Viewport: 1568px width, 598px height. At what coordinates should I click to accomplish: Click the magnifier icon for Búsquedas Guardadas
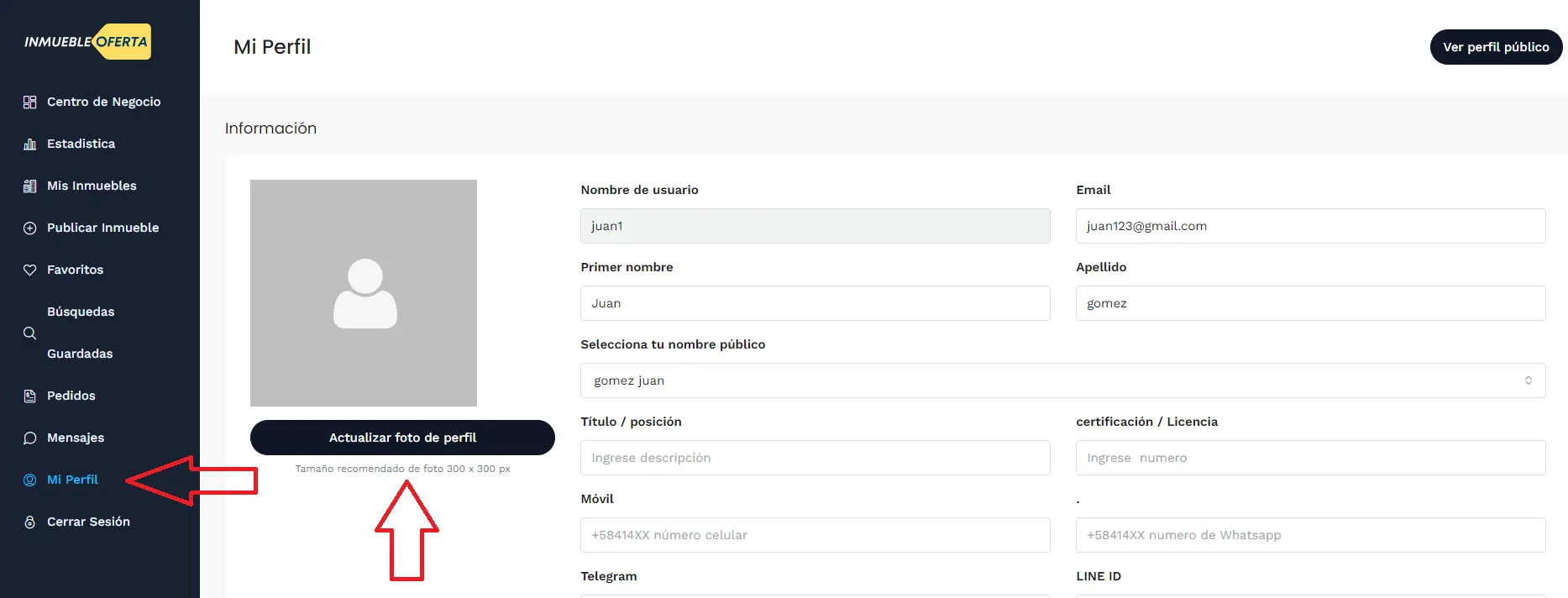tap(30, 333)
